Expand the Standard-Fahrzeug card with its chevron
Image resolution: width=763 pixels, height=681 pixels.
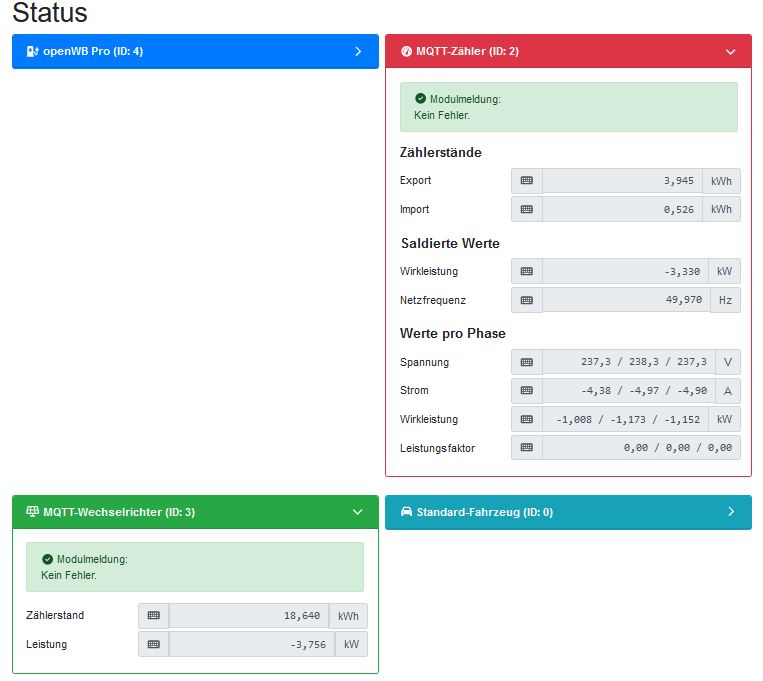731,512
